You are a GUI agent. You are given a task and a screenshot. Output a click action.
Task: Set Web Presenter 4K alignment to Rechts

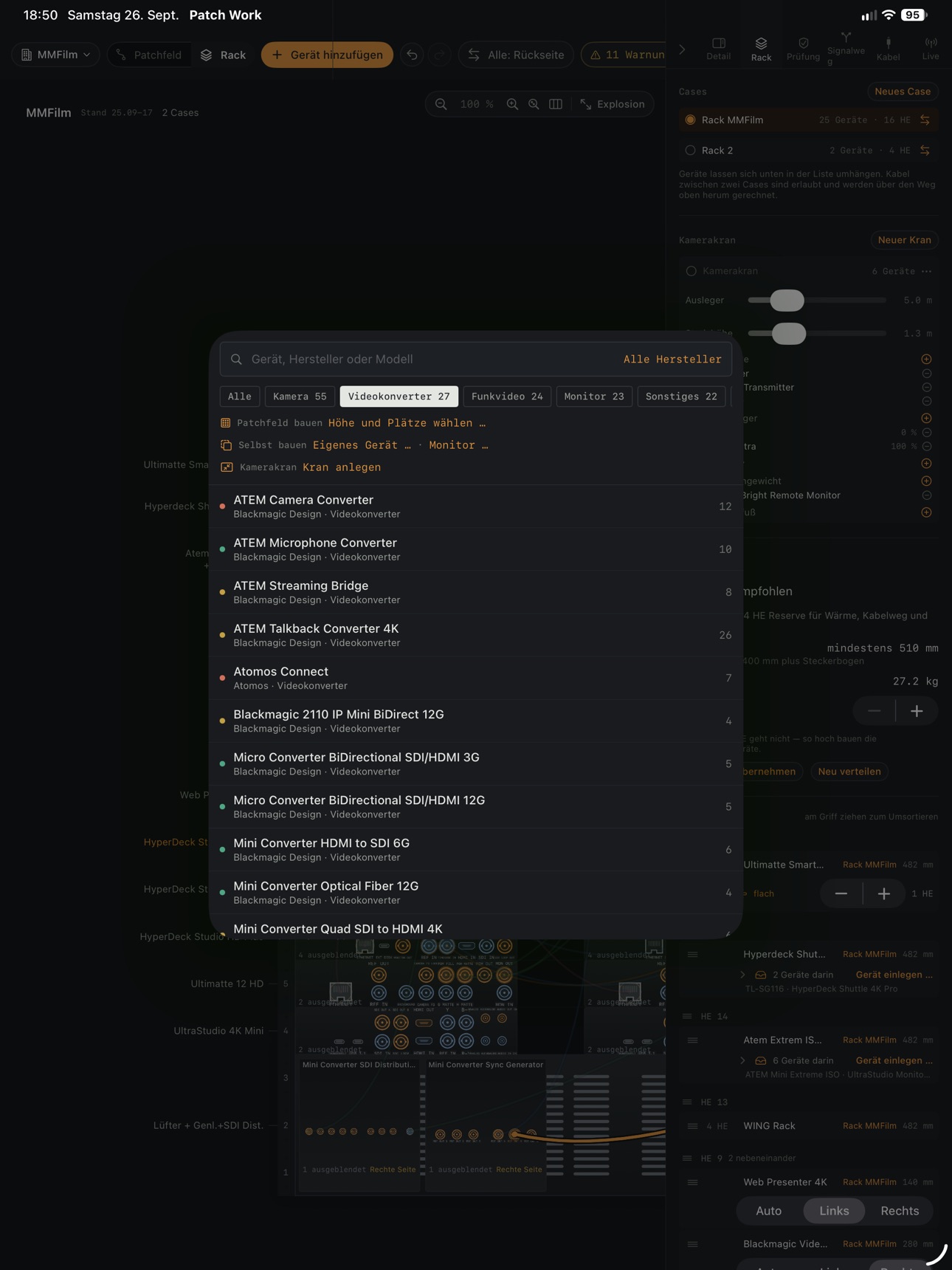[x=900, y=1210]
